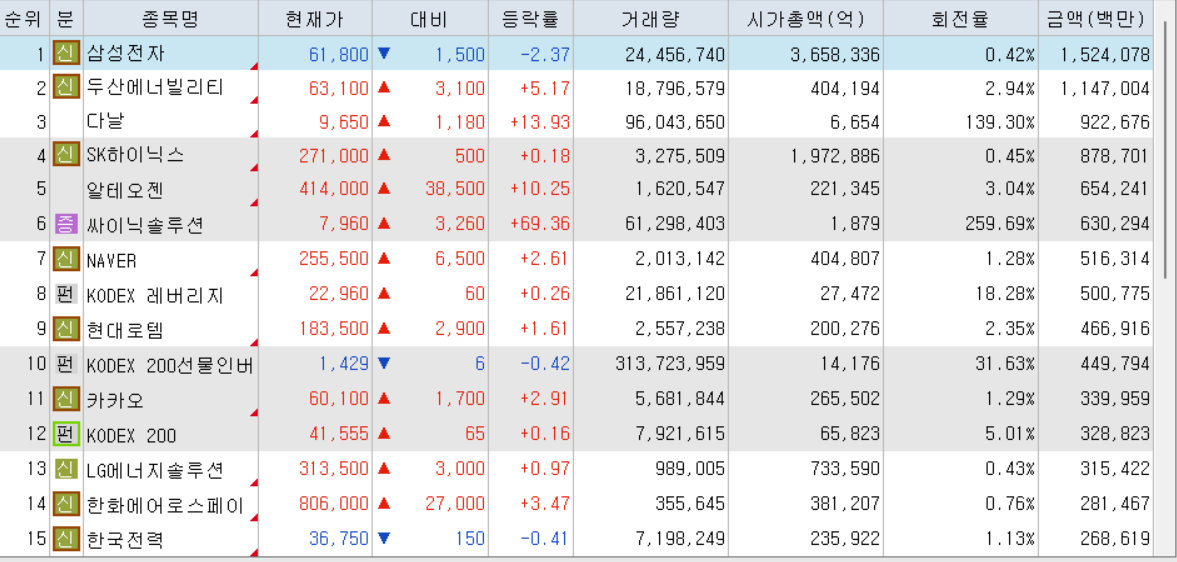Sort by the 순위 column header
Viewport: 1177px width, 562px height.
(25, 18)
